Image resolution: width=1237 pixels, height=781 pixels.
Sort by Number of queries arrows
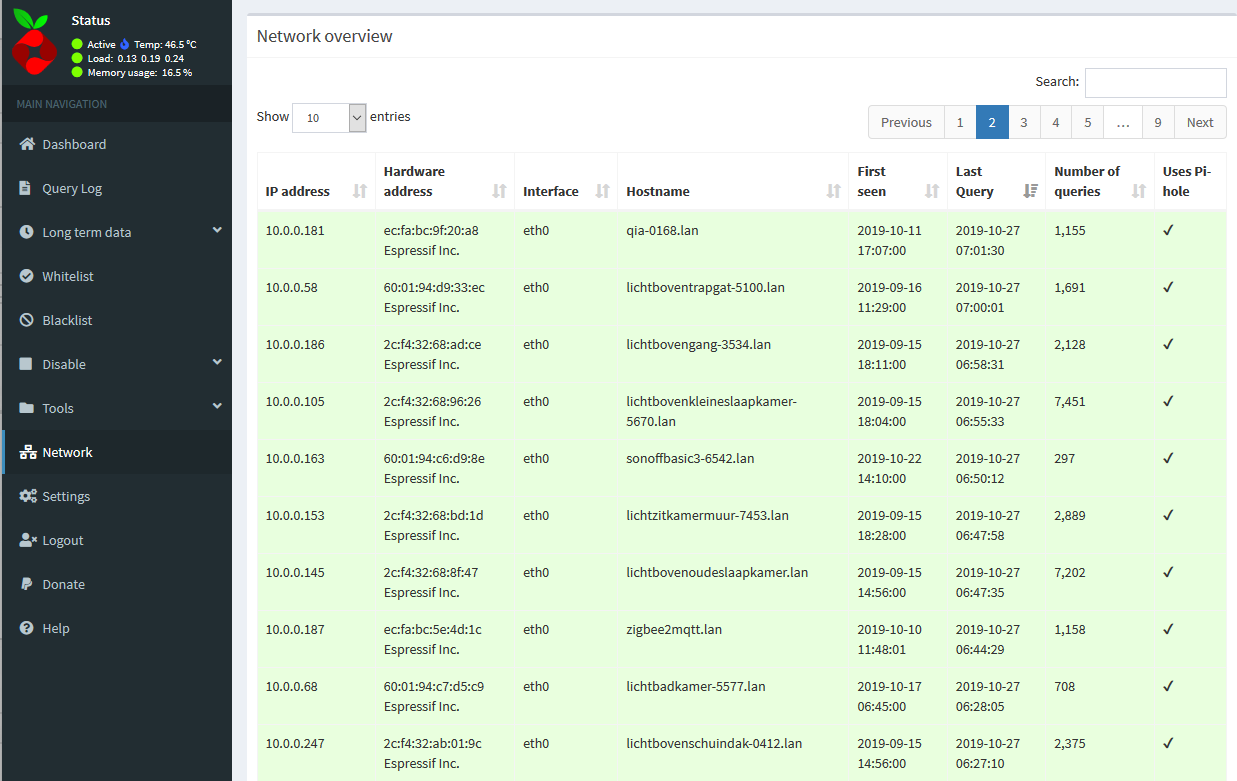pos(1138,191)
